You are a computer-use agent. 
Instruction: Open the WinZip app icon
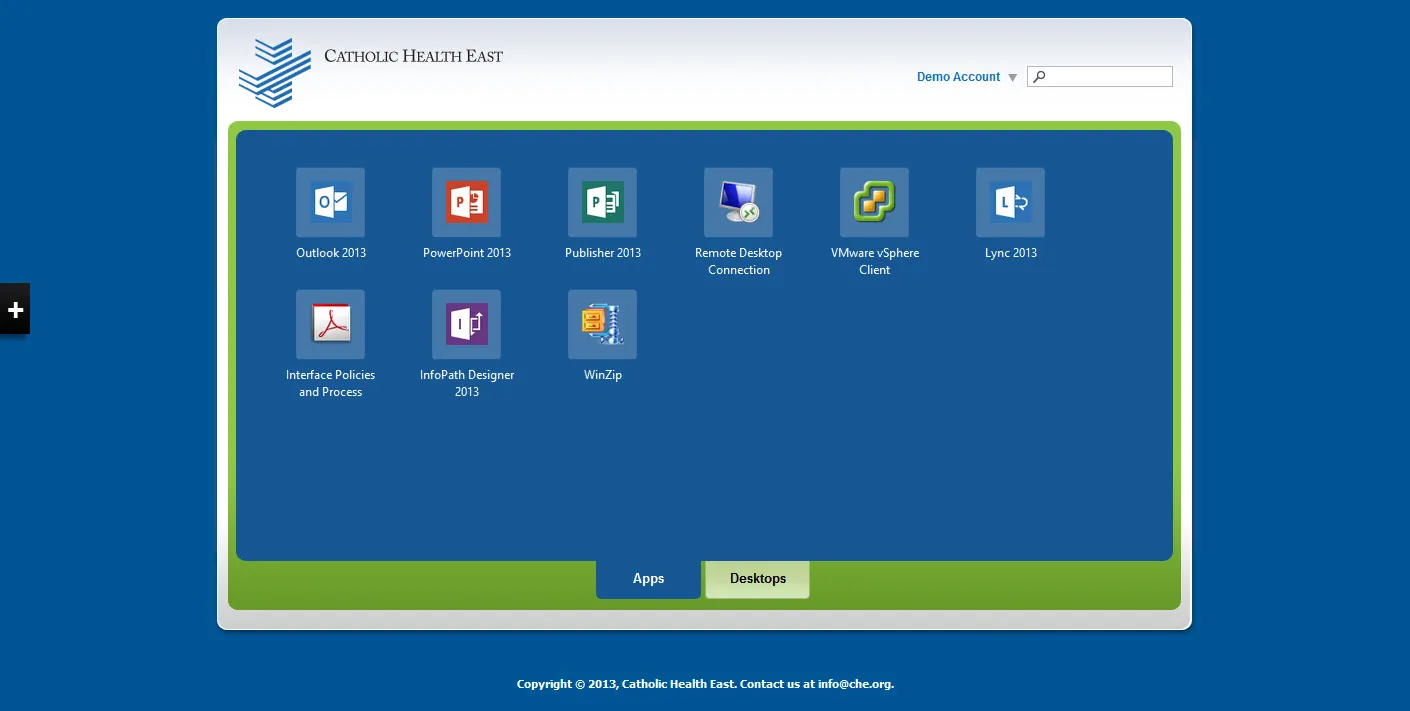pos(602,324)
